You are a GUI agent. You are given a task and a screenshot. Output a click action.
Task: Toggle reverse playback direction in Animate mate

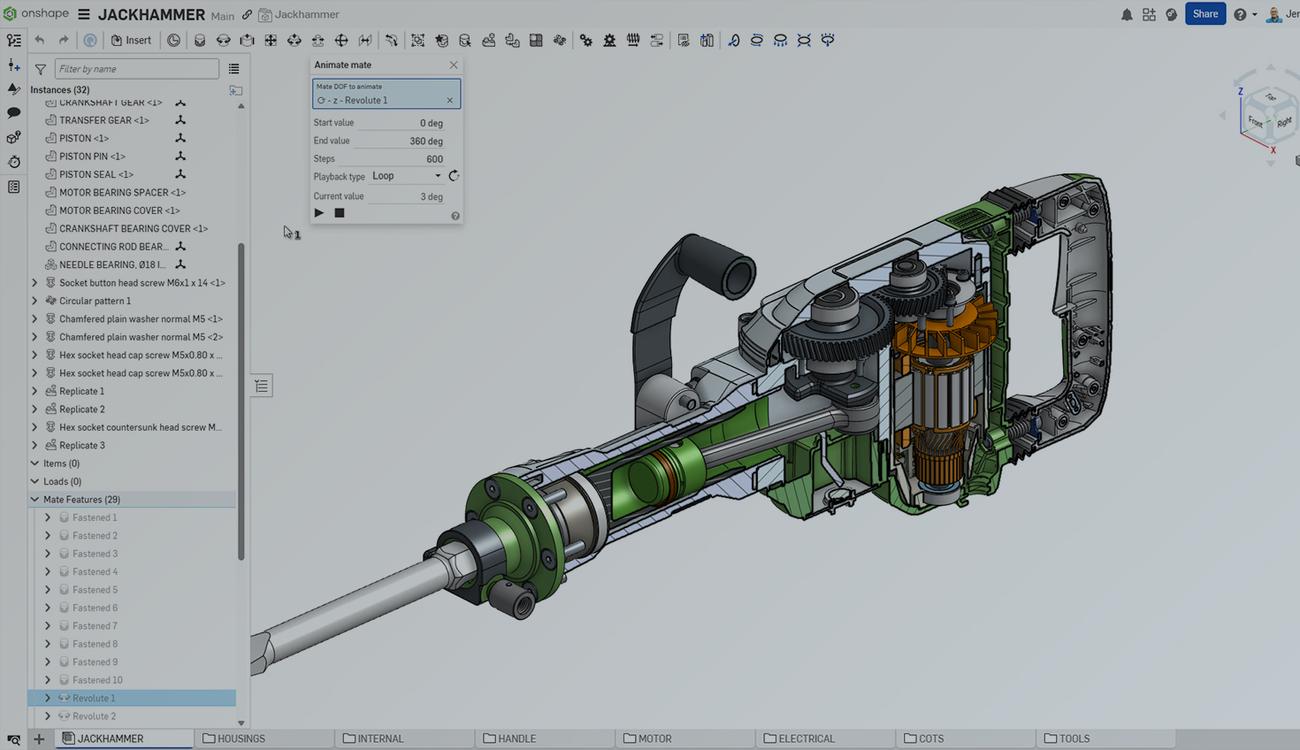(453, 174)
